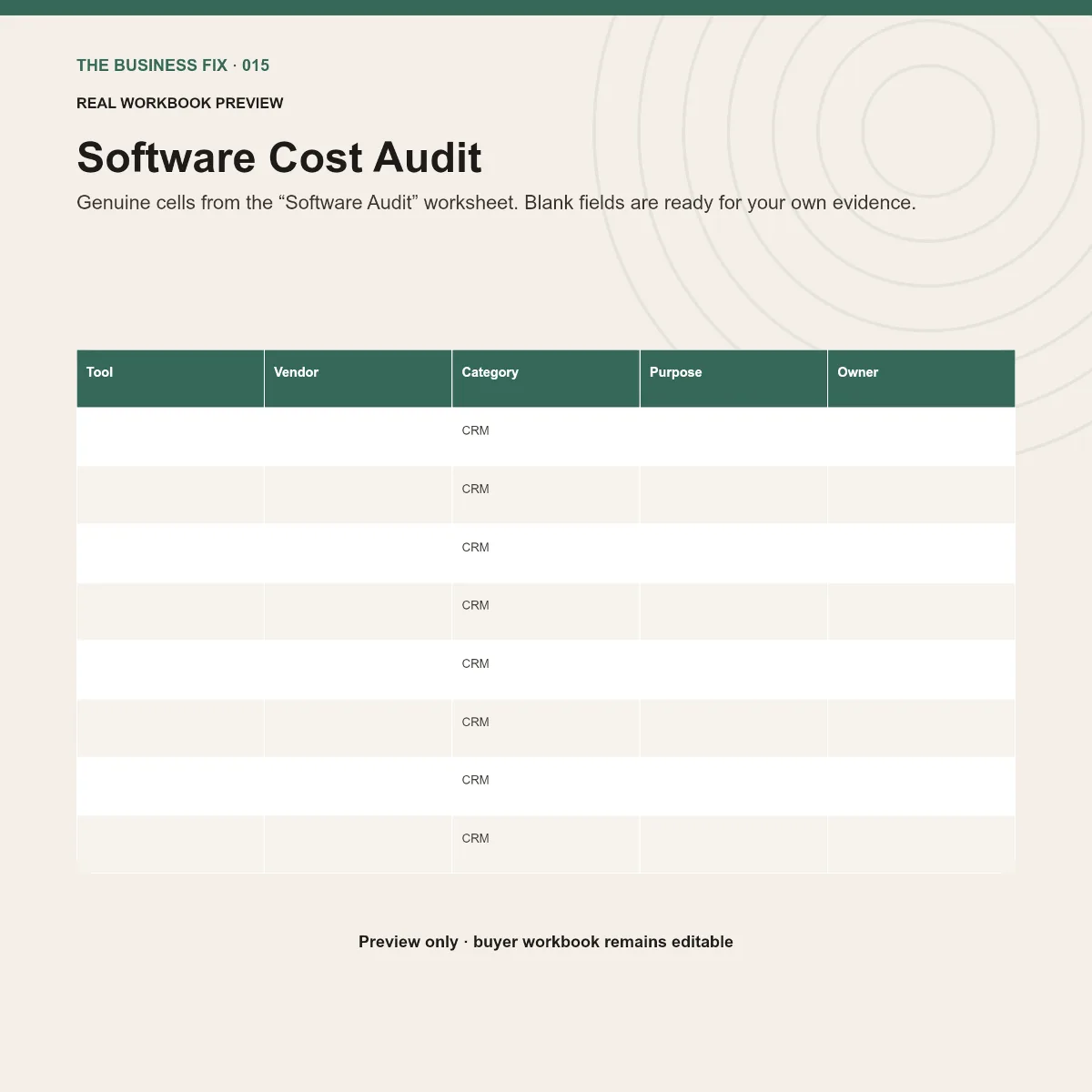Click REAL WORKBOOK PREVIEW heading

pyautogui.click(x=180, y=103)
